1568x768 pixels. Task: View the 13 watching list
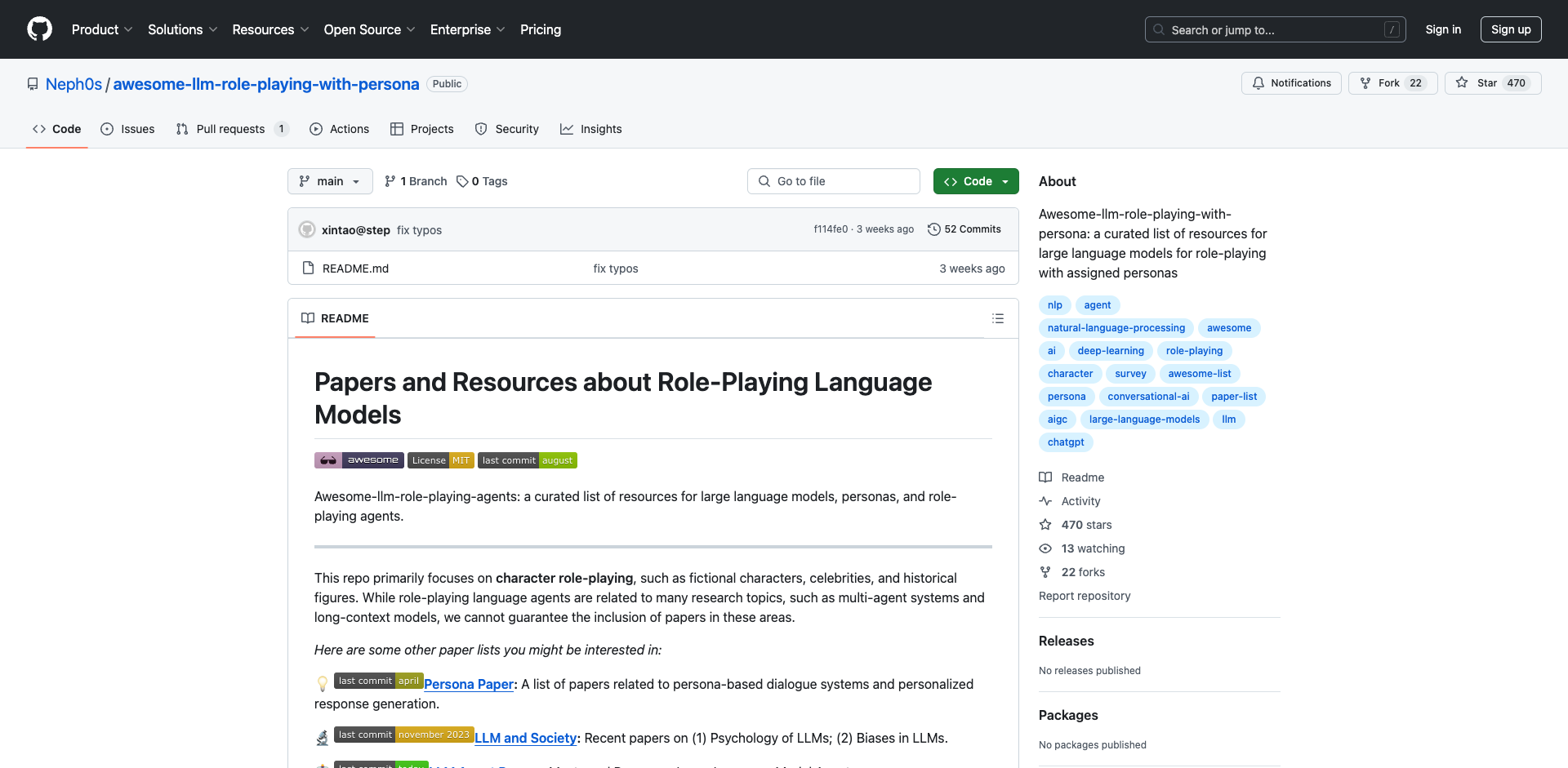coord(1082,548)
